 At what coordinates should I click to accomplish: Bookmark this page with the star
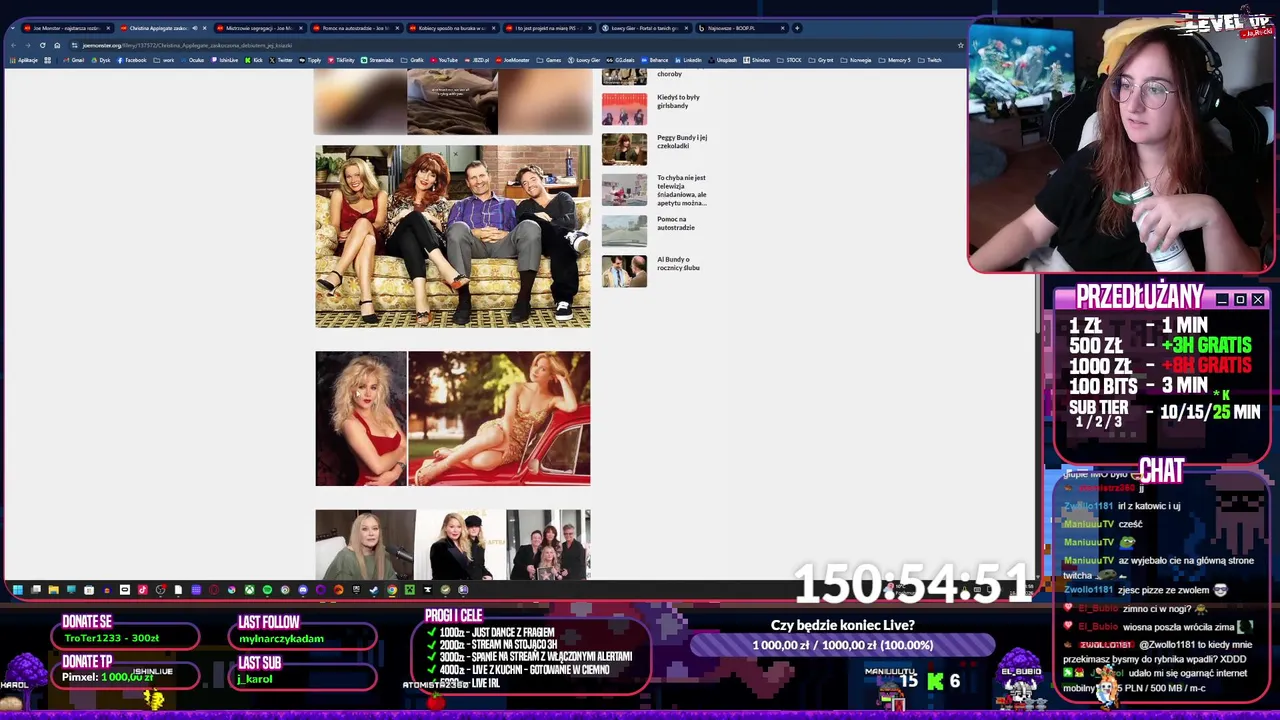[x=960, y=45]
